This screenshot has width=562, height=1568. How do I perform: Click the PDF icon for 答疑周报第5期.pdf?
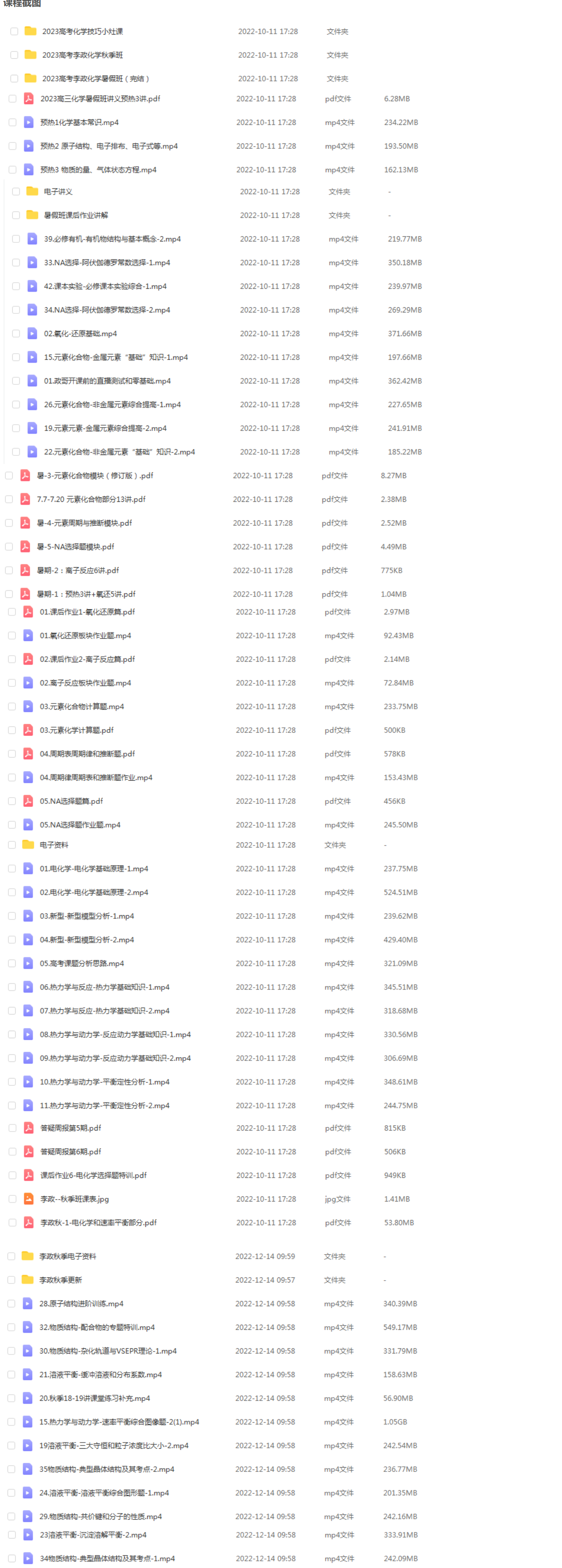[x=28, y=1127]
